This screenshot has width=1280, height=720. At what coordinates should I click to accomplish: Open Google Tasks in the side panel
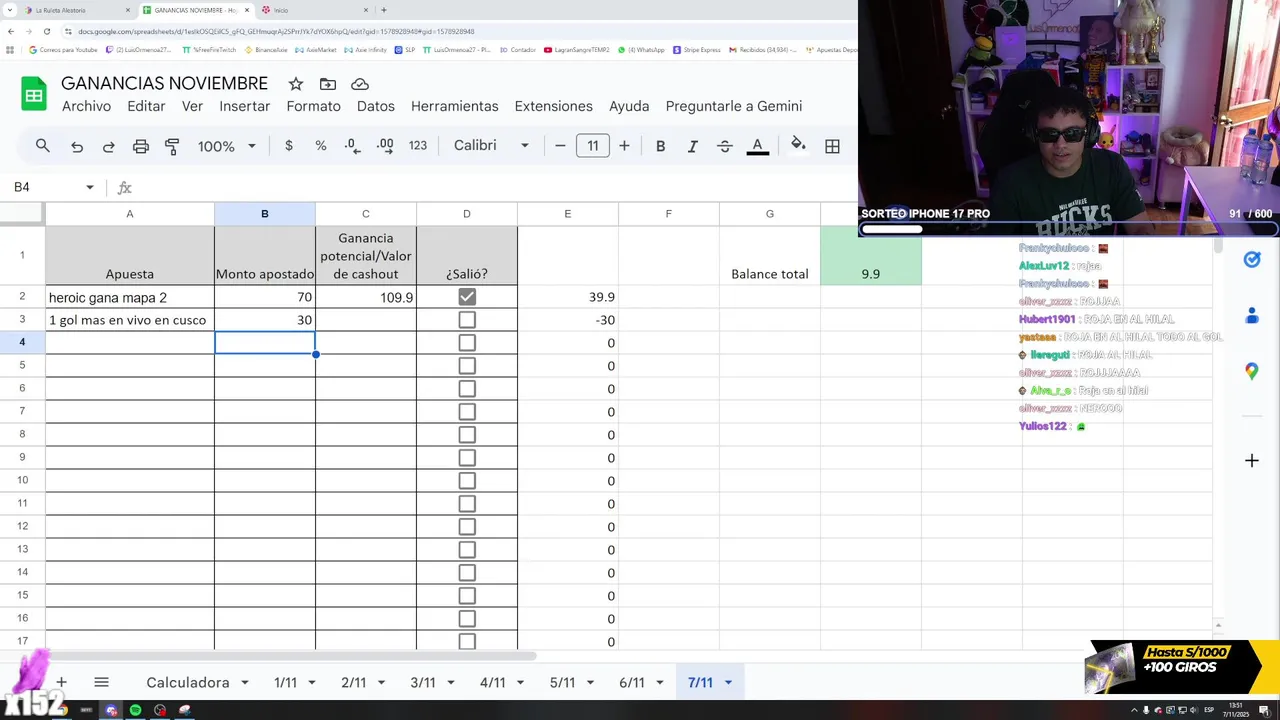click(1251, 260)
